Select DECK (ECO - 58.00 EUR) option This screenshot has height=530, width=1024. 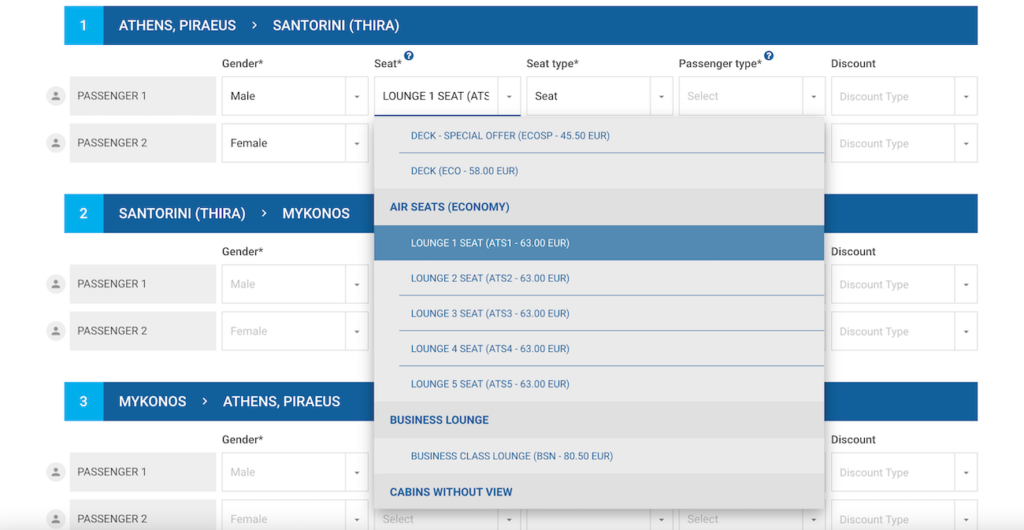coord(599,171)
